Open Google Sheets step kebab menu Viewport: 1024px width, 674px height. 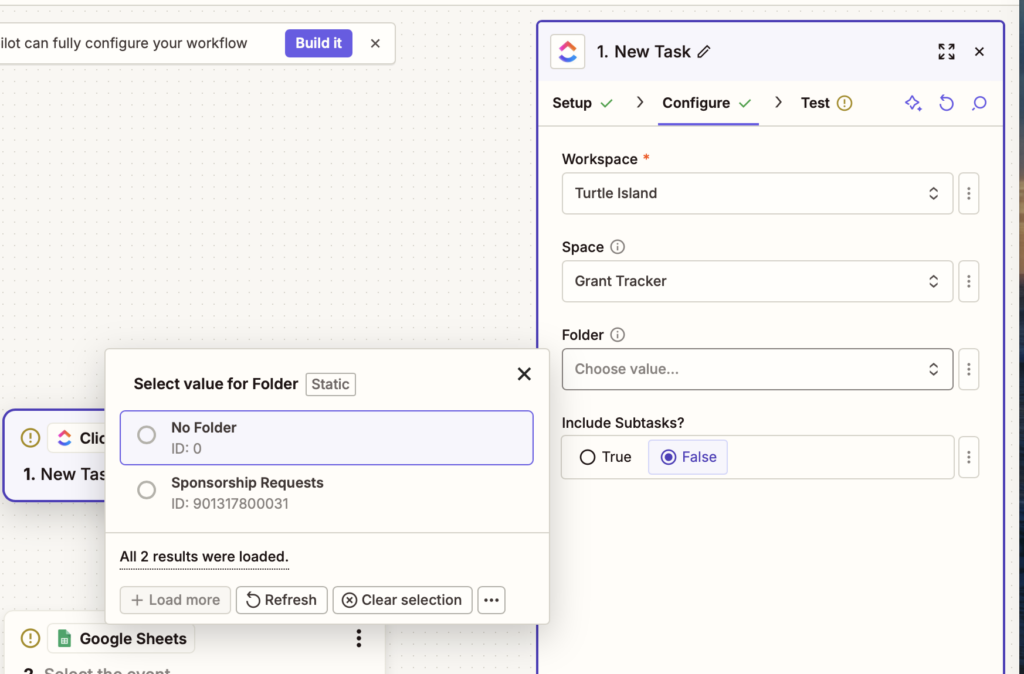359,638
